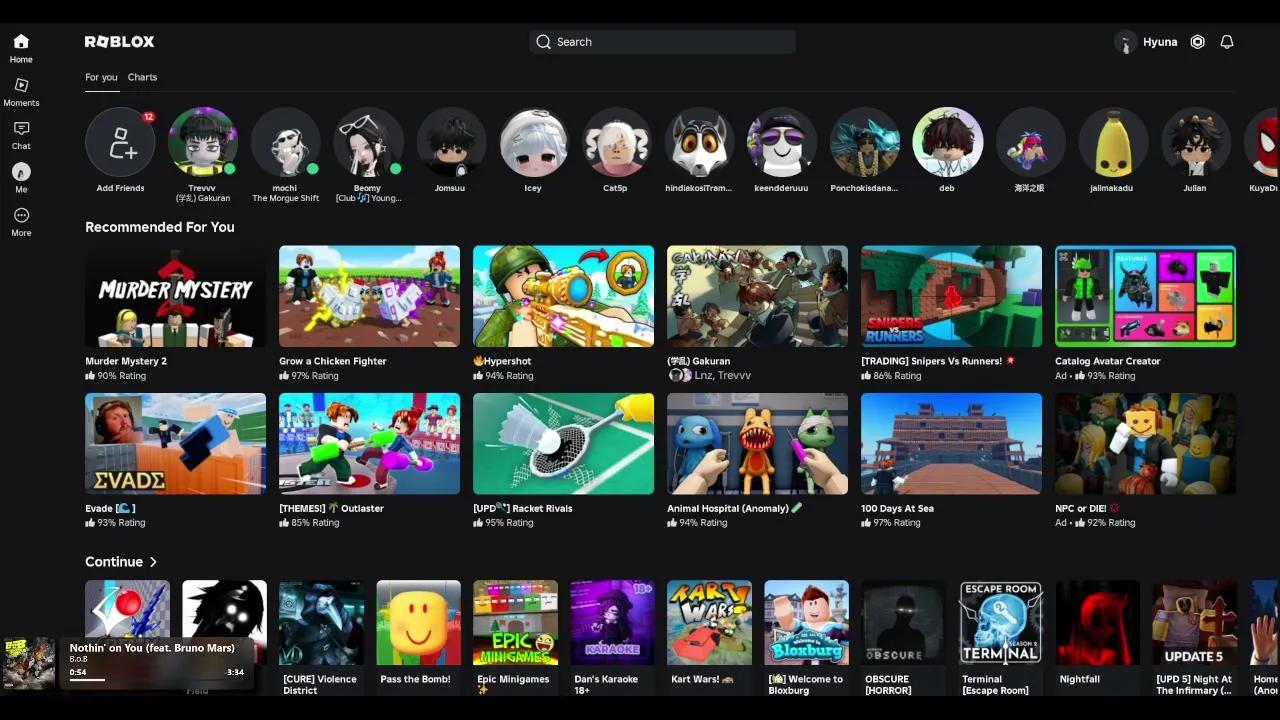Open friend keendderuuu's avatar
Viewport: 1280px width, 720px height.
tap(783, 142)
